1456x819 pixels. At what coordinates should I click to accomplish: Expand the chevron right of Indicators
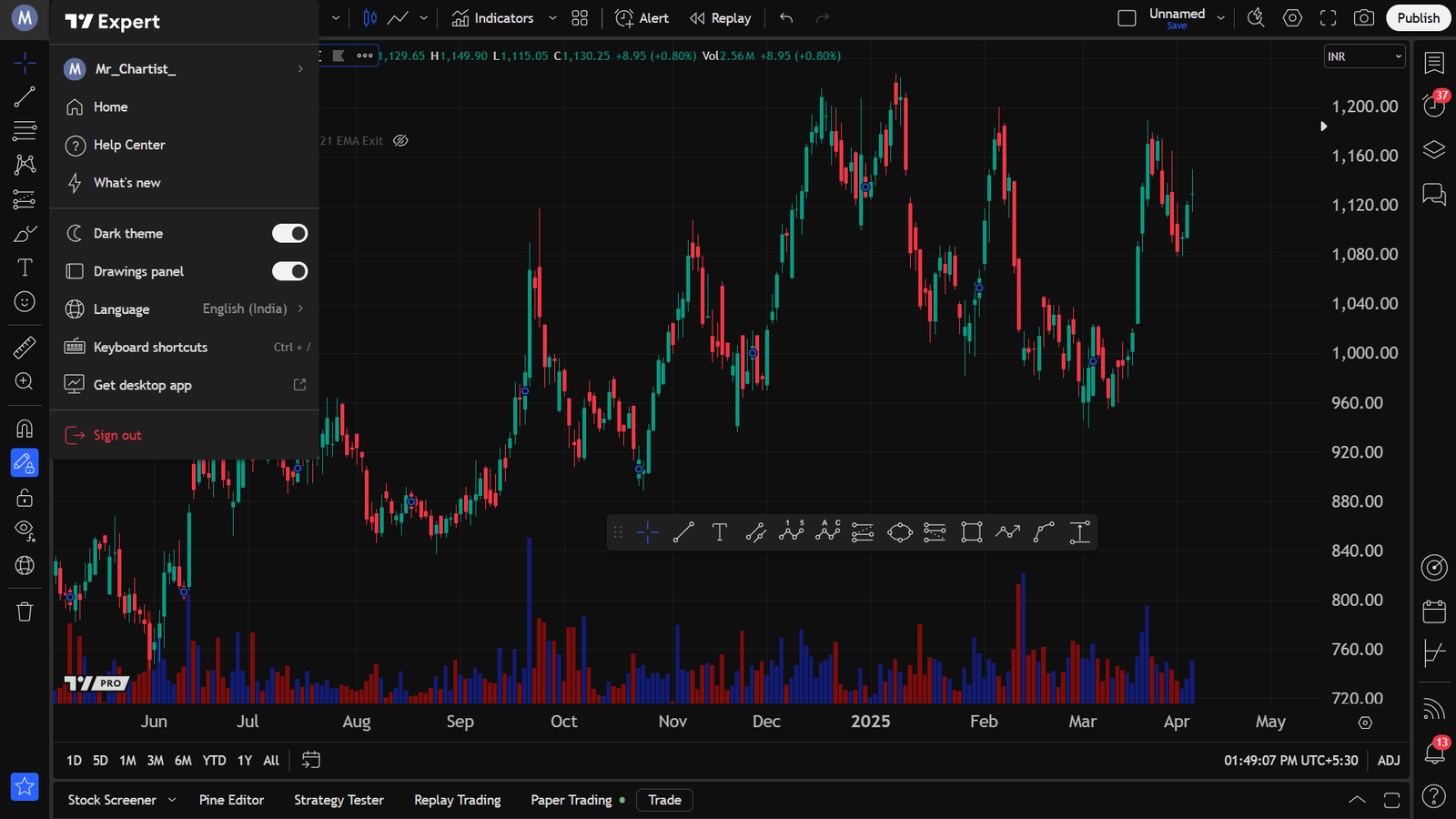coord(552,18)
